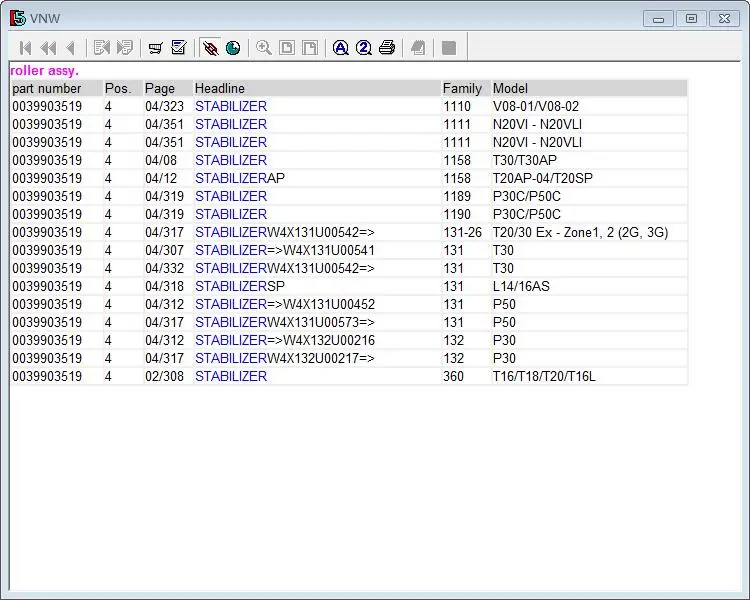Sort by the Headline column header
Screen dimensions: 750x600
220,89
